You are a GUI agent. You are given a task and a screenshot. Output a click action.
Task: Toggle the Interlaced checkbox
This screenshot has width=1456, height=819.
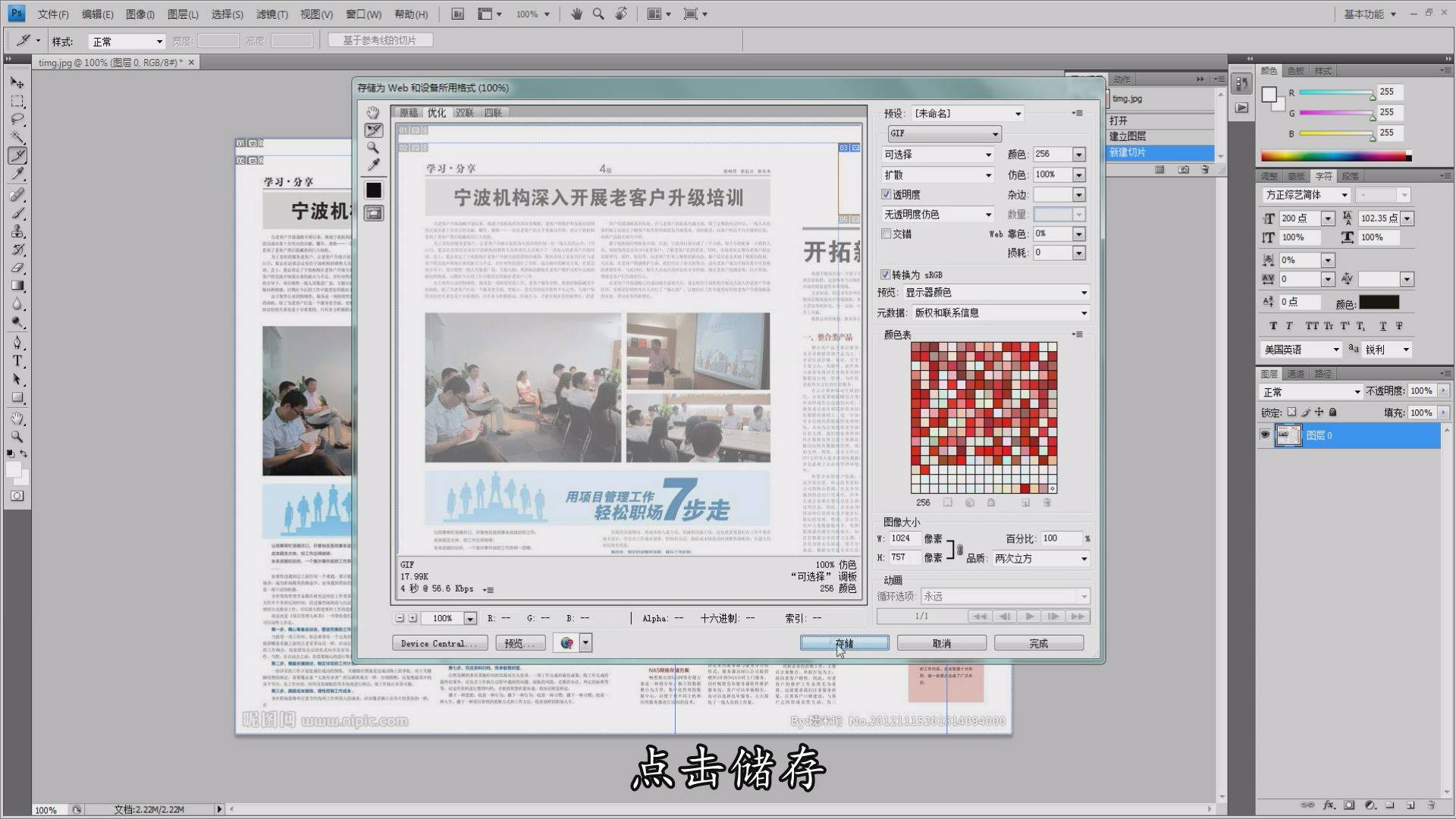[x=886, y=234]
